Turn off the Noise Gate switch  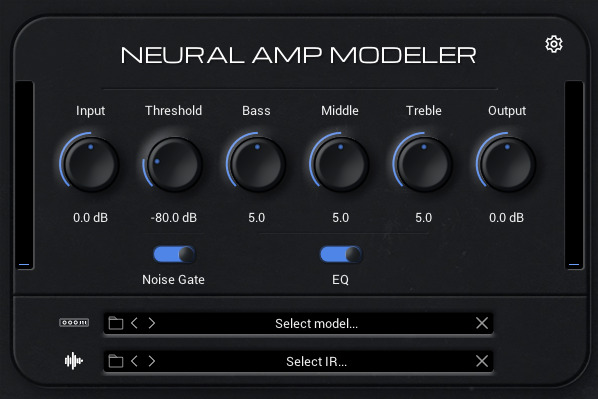[174, 254]
